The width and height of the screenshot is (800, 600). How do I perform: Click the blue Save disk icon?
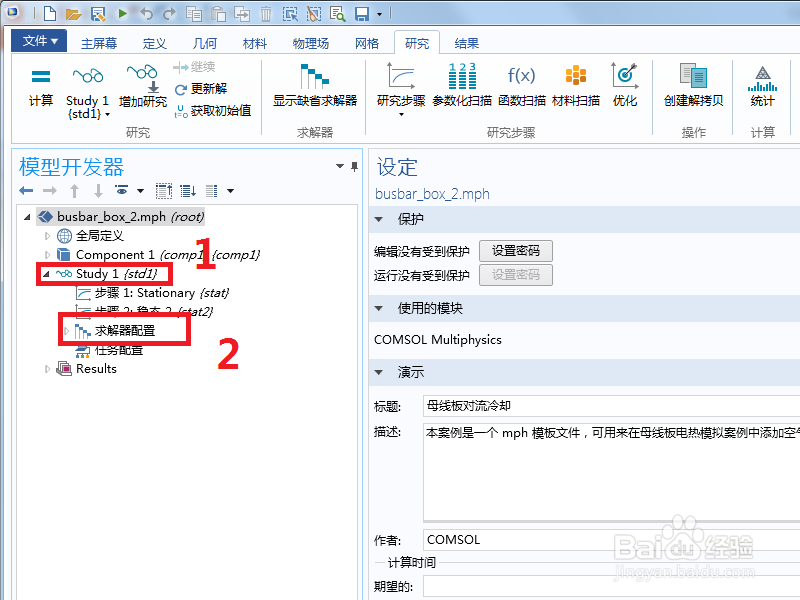pyautogui.click(x=362, y=14)
